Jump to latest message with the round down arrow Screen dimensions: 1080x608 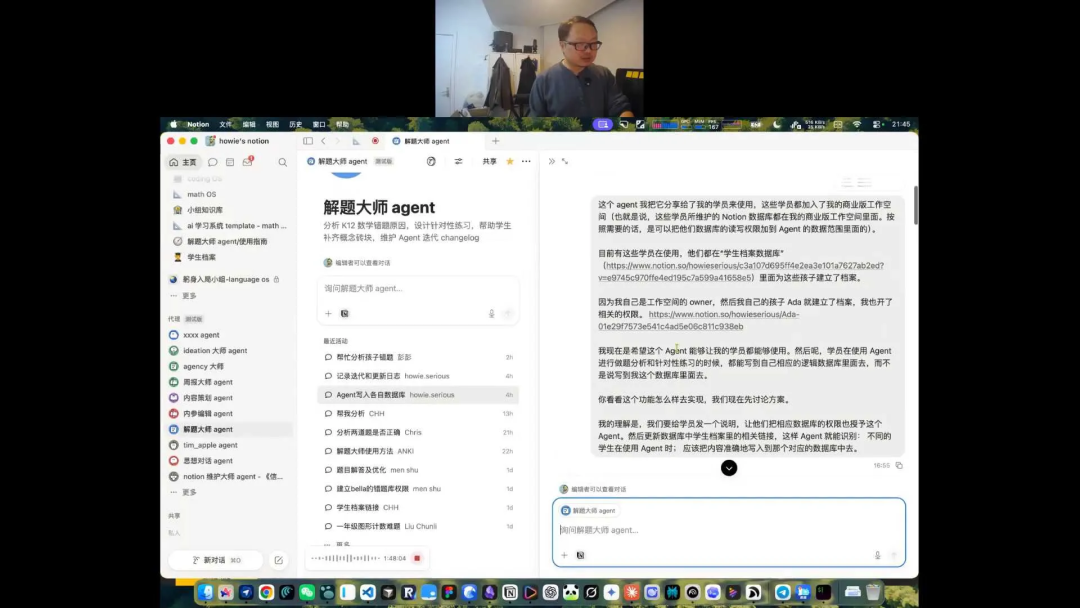pyautogui.click(x=729, y=468)
